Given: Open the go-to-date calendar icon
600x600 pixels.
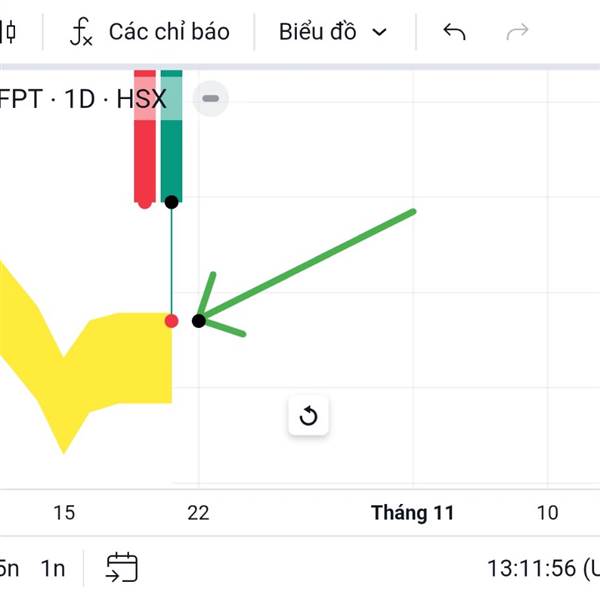Looking at the screenshot, I should pos(122,567).
